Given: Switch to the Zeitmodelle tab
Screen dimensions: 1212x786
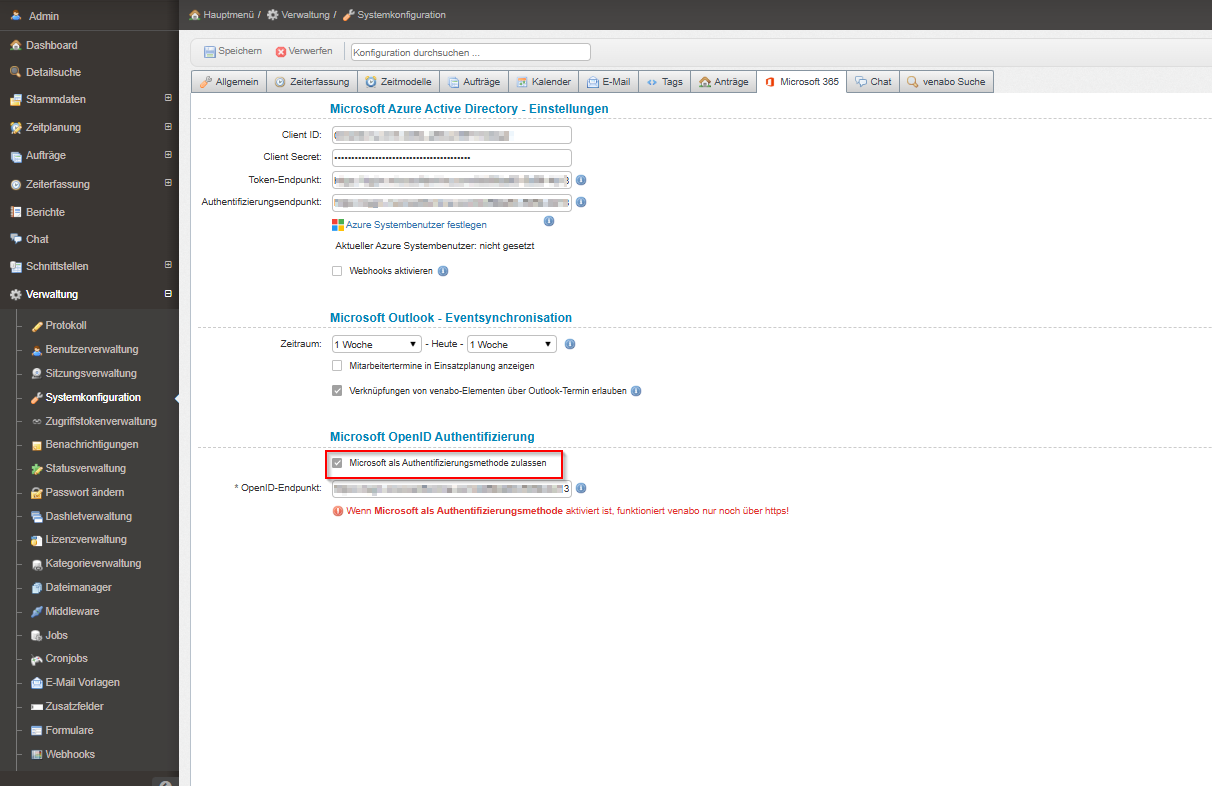Looking at the screenshot, I should (398, 82).
